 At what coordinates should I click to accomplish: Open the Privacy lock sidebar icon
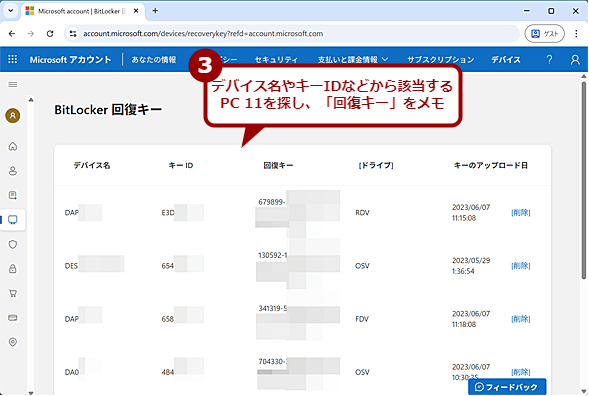pos(13,269)
